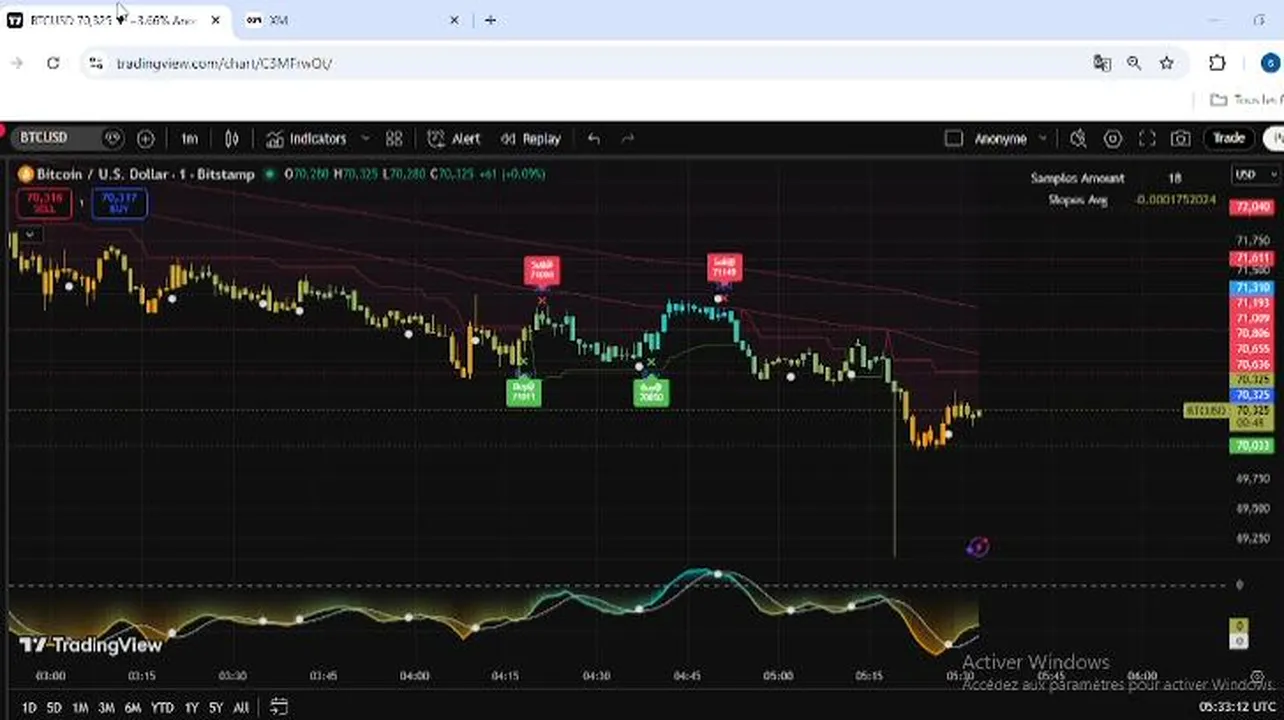Screen dimensions: 1284x720
Task: Select the 1D date range
Action: coord(29,708)
